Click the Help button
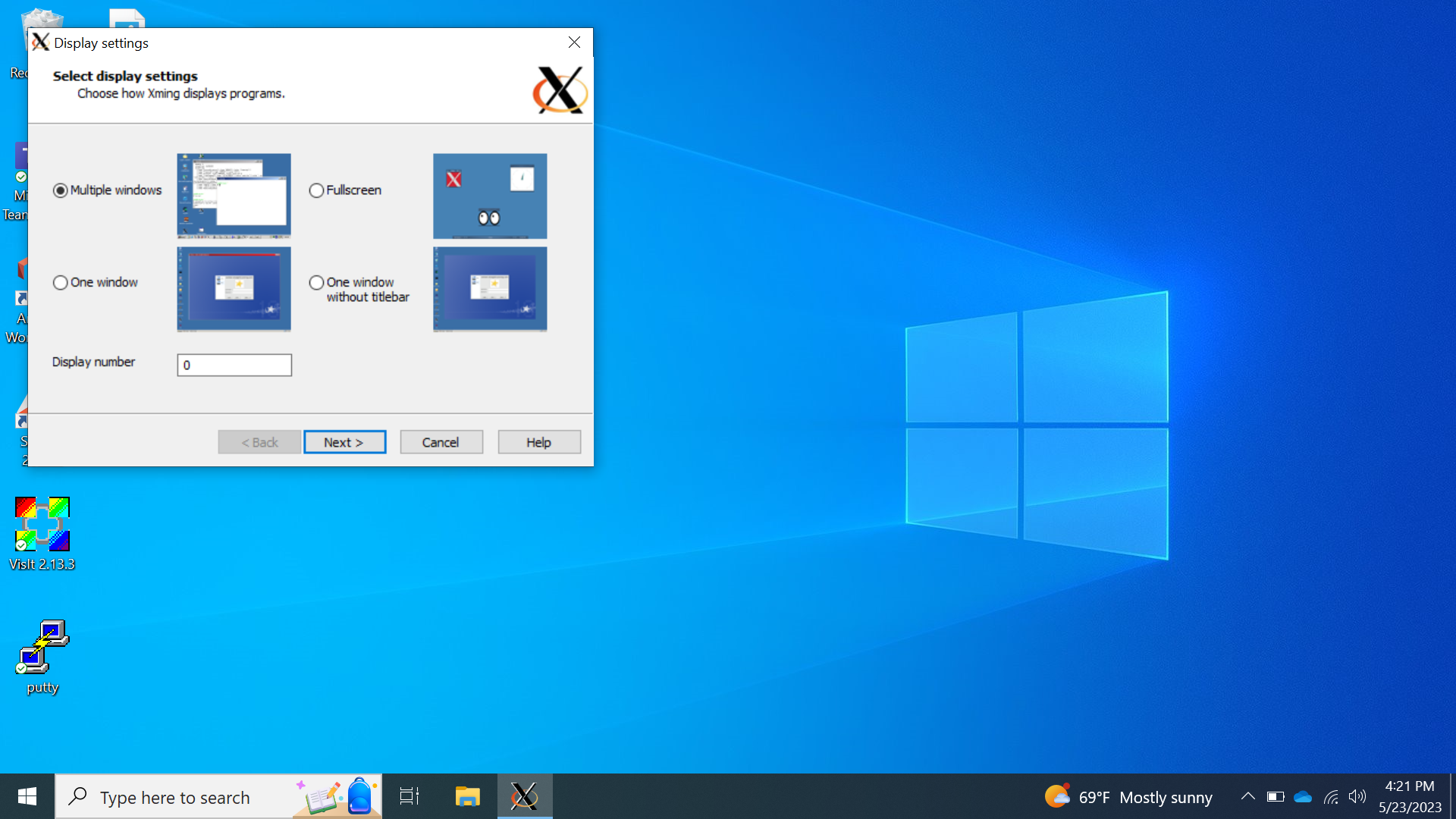 (x=538, y=442)
